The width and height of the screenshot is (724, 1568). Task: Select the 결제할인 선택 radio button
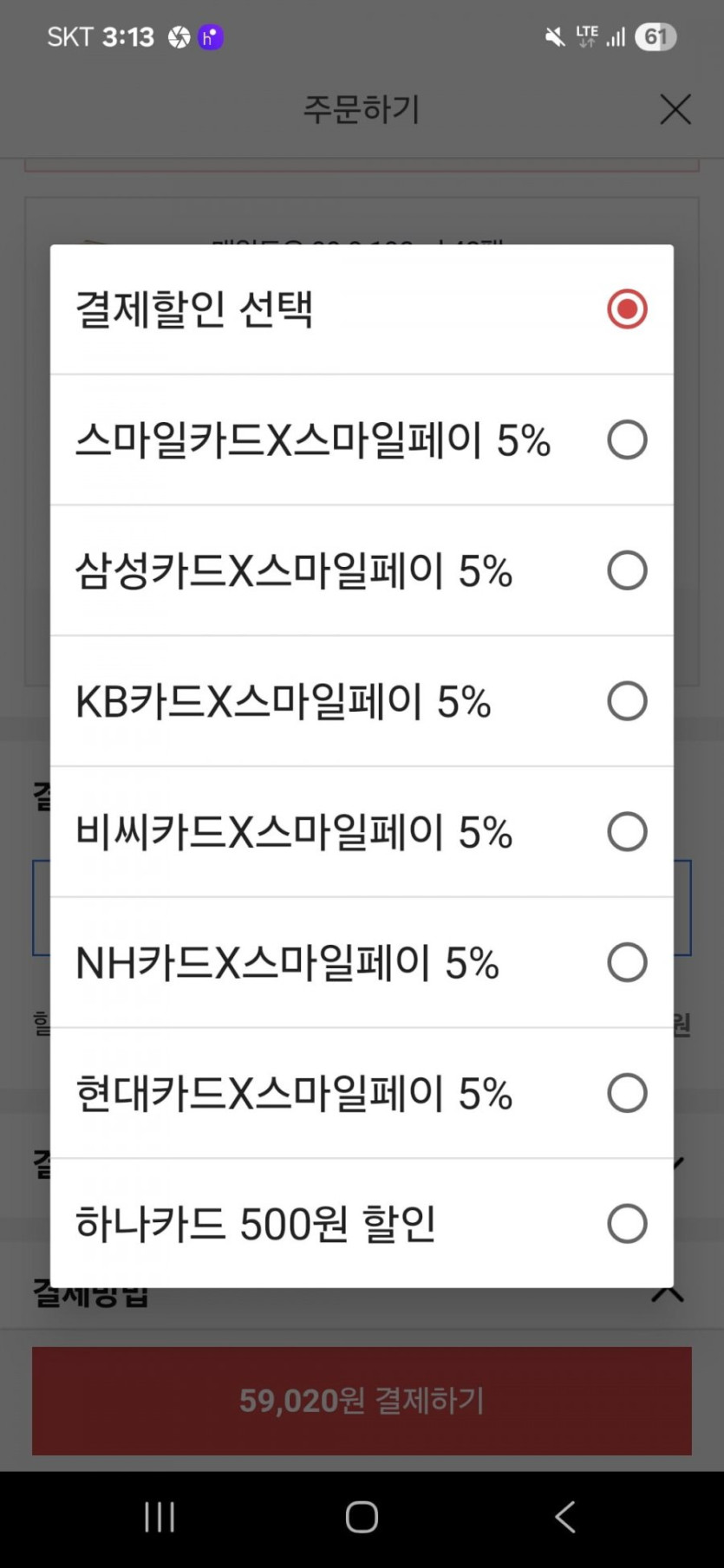pyautogui.click(x=627, y=309)
